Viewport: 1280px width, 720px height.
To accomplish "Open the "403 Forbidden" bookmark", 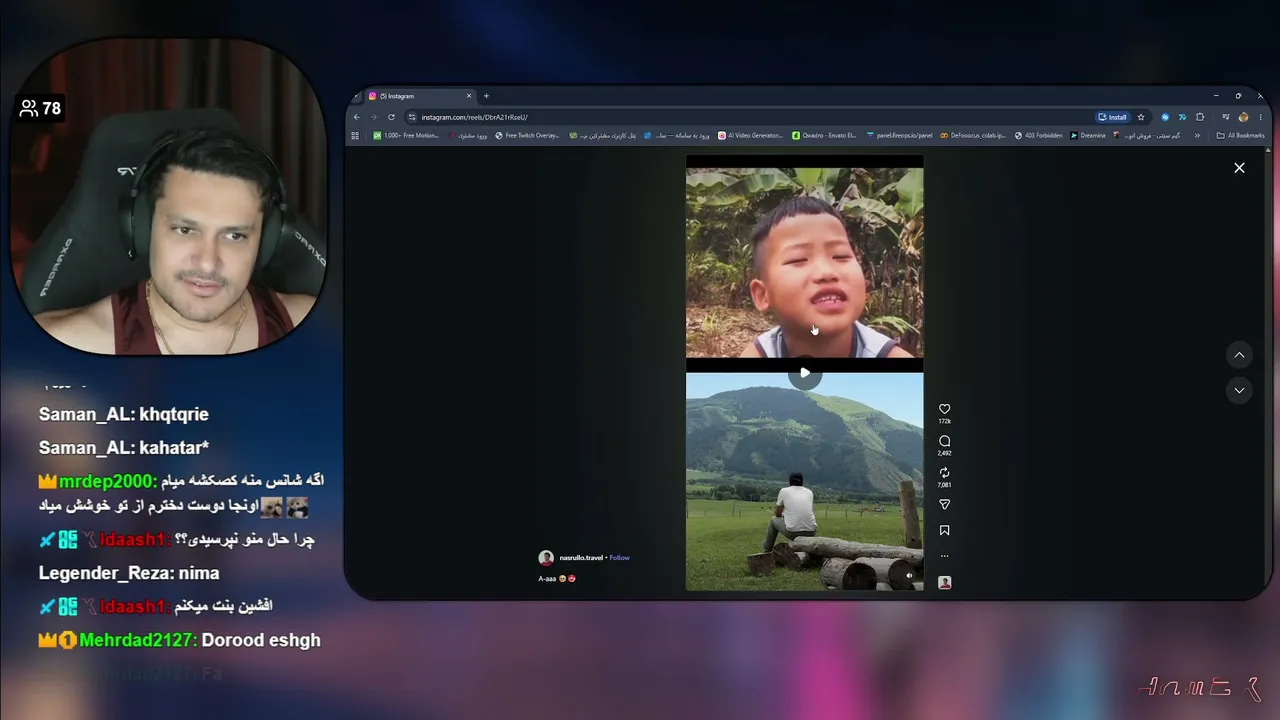I will click(1039, 135).
